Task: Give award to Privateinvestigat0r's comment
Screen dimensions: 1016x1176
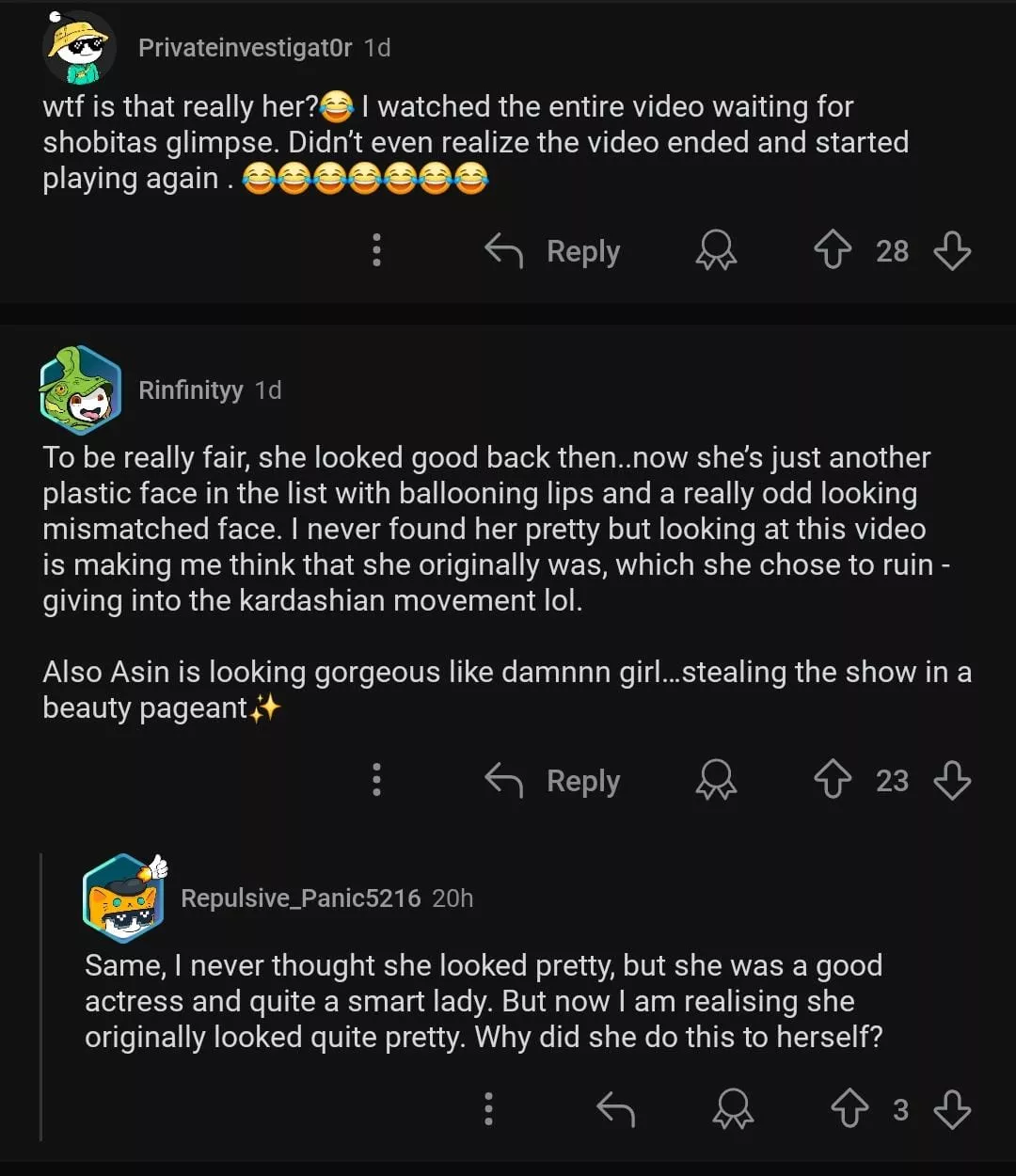Action: pyautogui.click(x=716, y=251)
